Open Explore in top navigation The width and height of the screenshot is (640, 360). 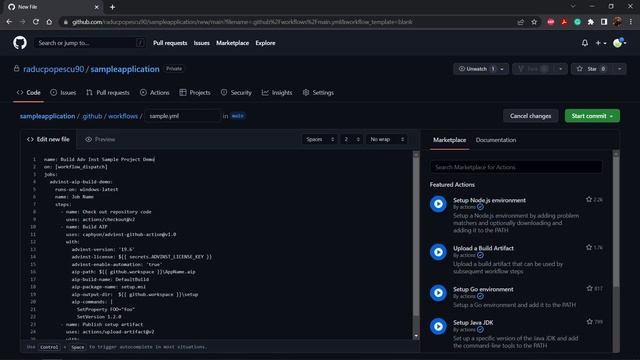click(265, 43)
